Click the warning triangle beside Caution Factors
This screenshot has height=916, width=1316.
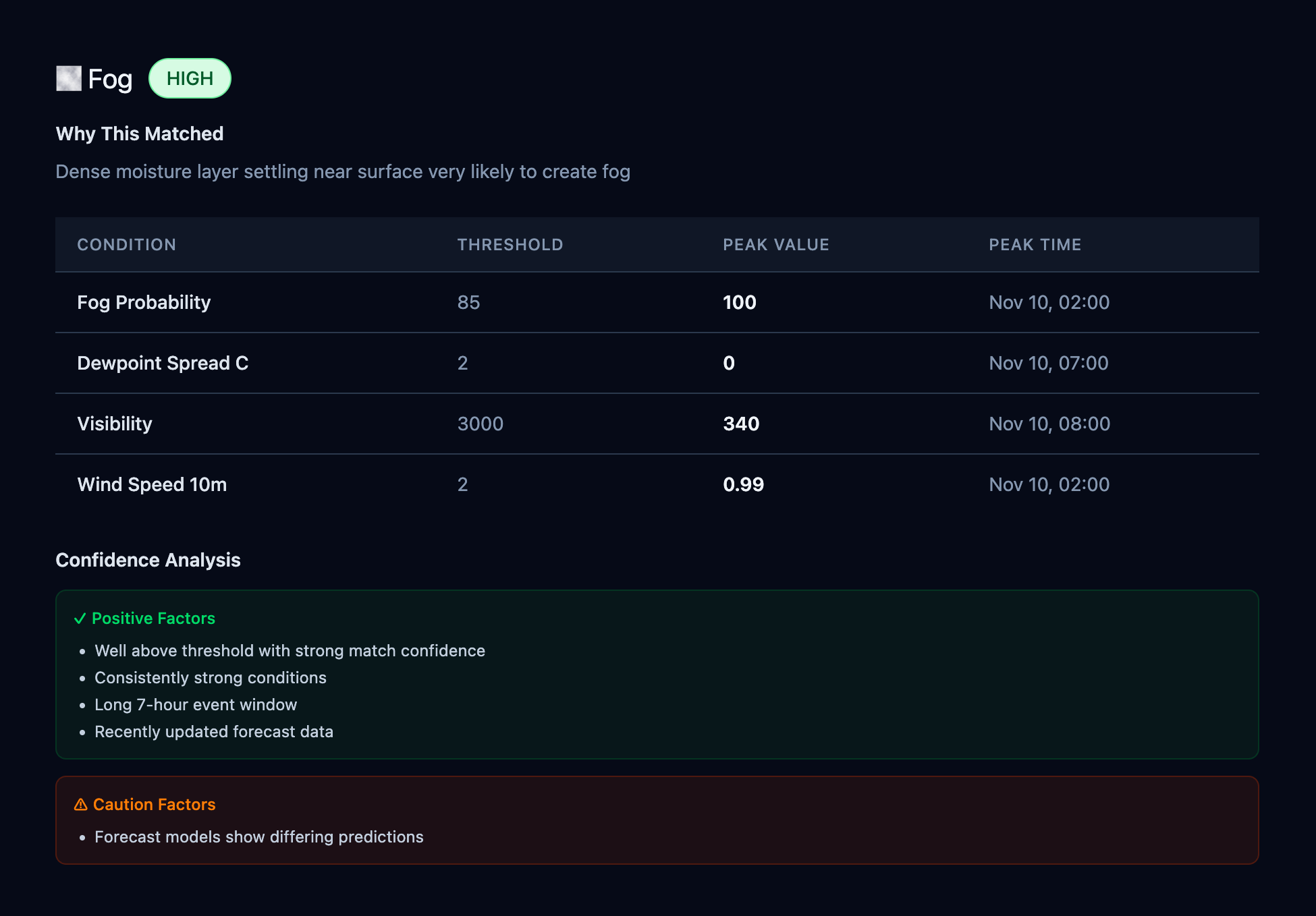(80, 804)
